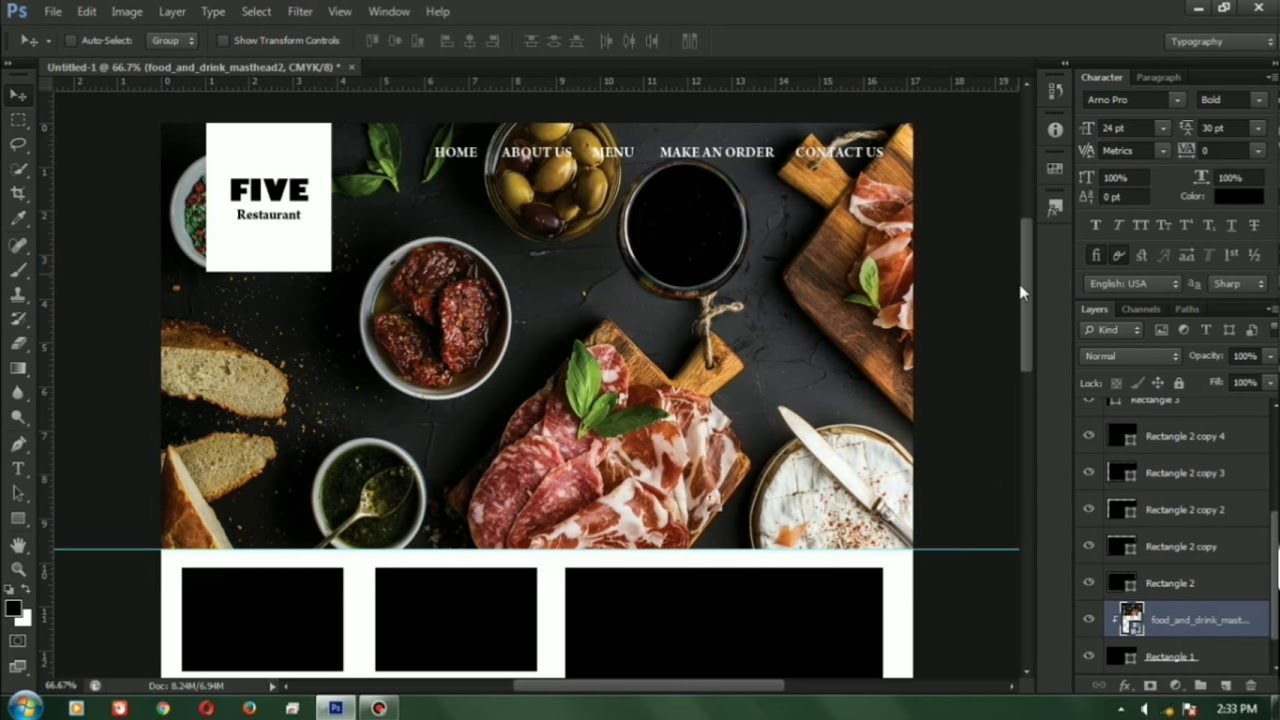1280x720 pixels.
Task: Switch to the Paragraph tab
Action: pyautogui.click(x=1159, y=77)
